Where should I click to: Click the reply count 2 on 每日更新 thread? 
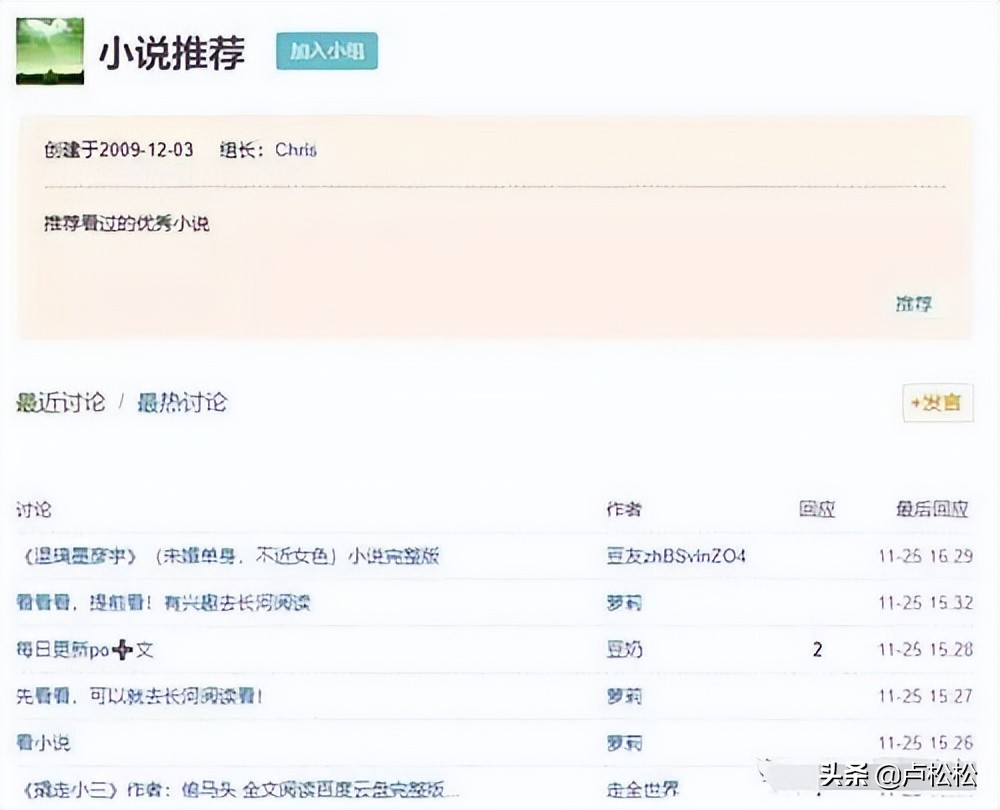pyautogui.click(x=818, y=649)
